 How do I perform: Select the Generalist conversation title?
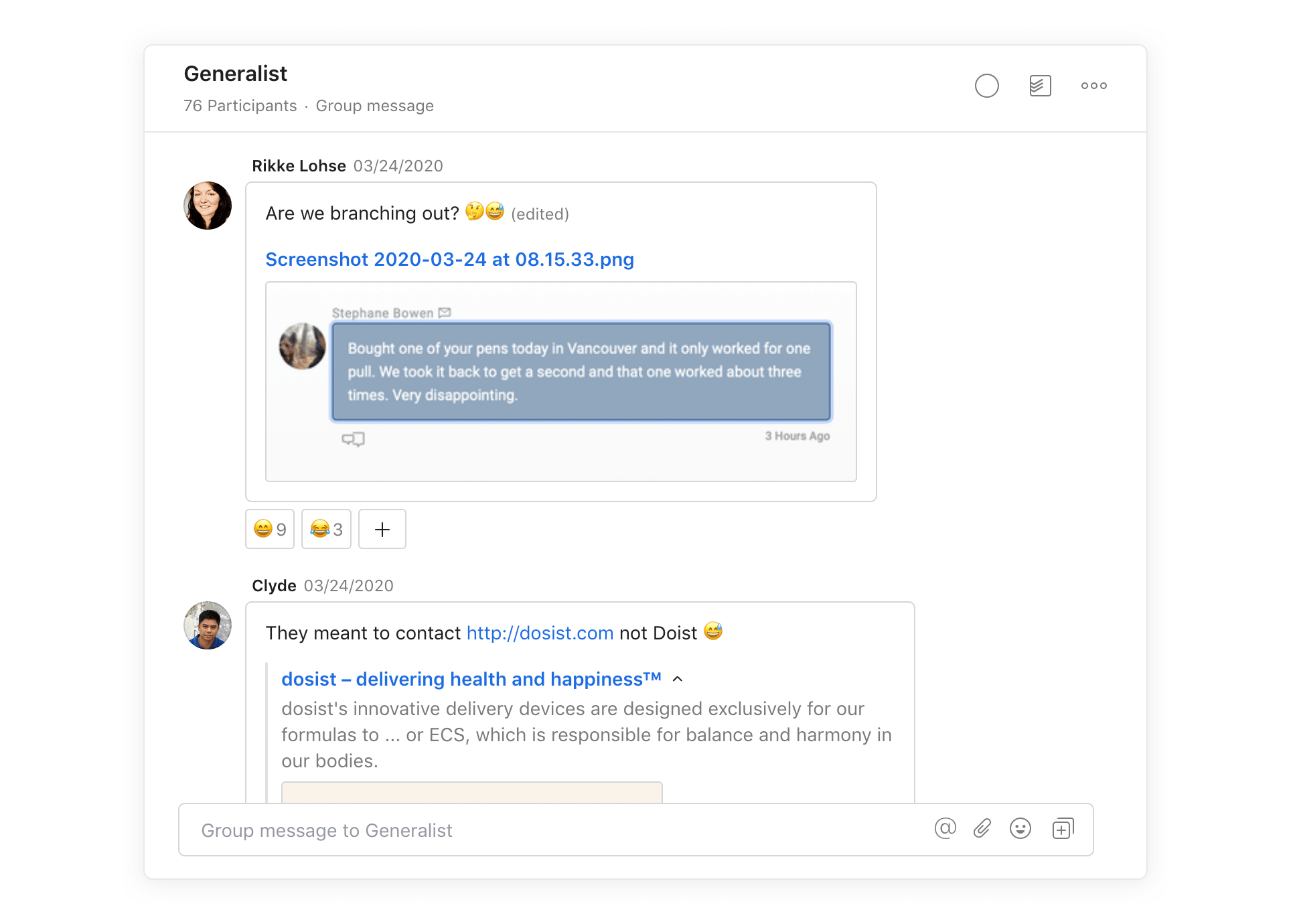(235, 74)
